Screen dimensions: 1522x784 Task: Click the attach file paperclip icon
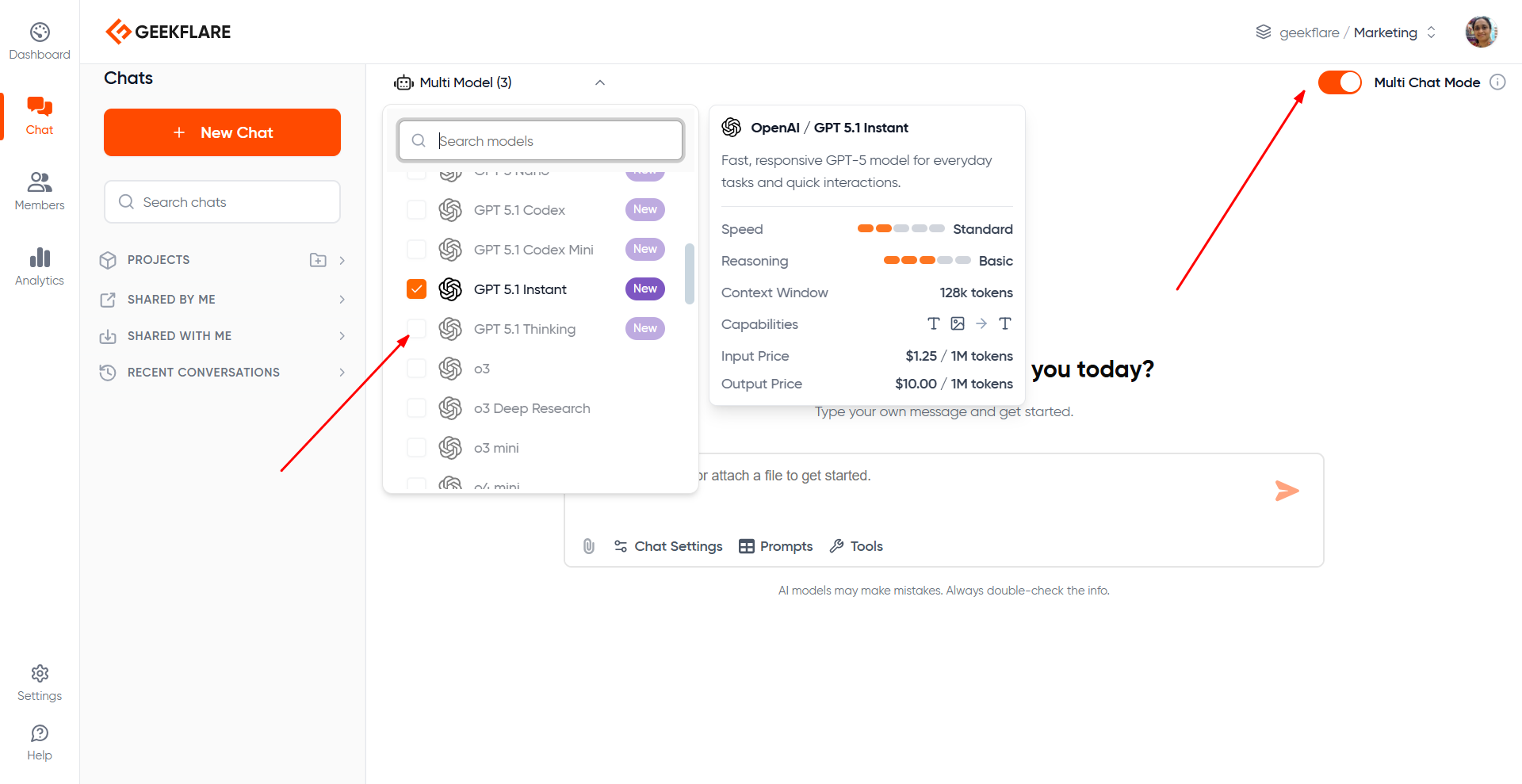(588, 546)
